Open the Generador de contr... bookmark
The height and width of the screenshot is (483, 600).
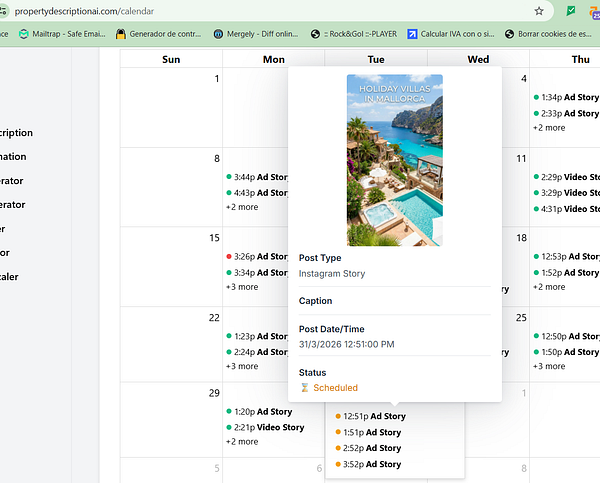158,34
